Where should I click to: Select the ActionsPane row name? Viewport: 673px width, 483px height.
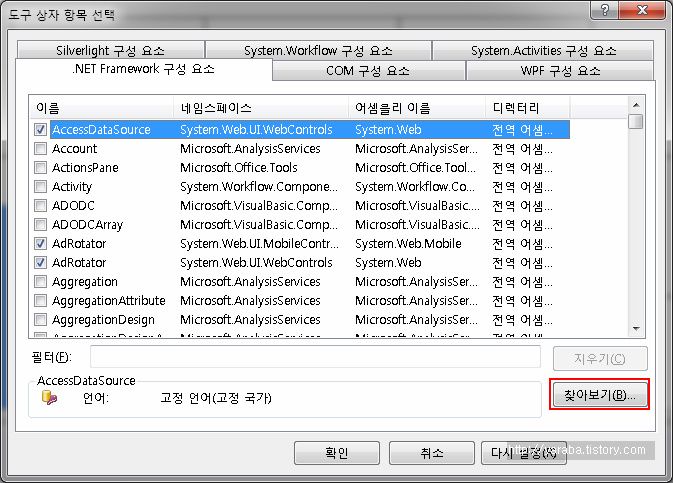(x=85, y=167)
